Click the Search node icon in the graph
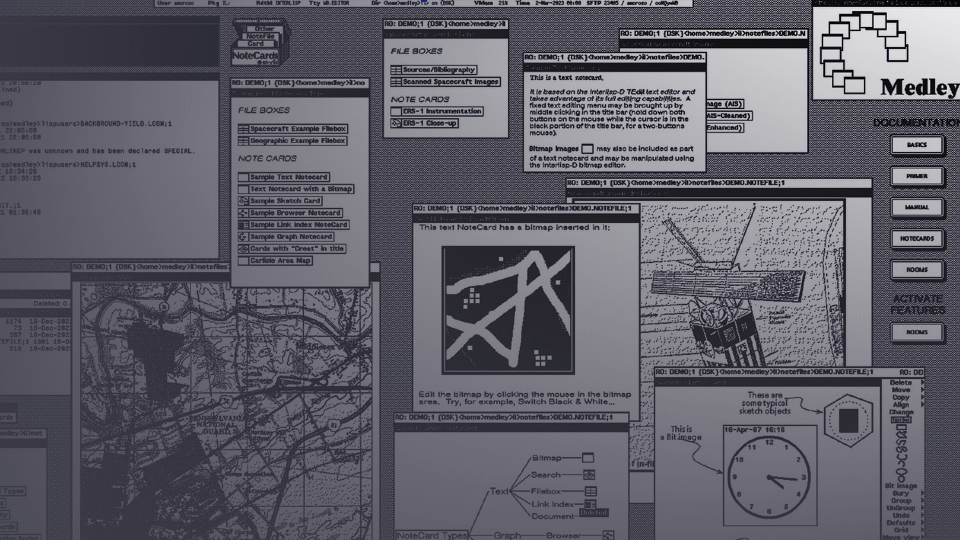Screen dimensions: 960x540 point(588,474)
